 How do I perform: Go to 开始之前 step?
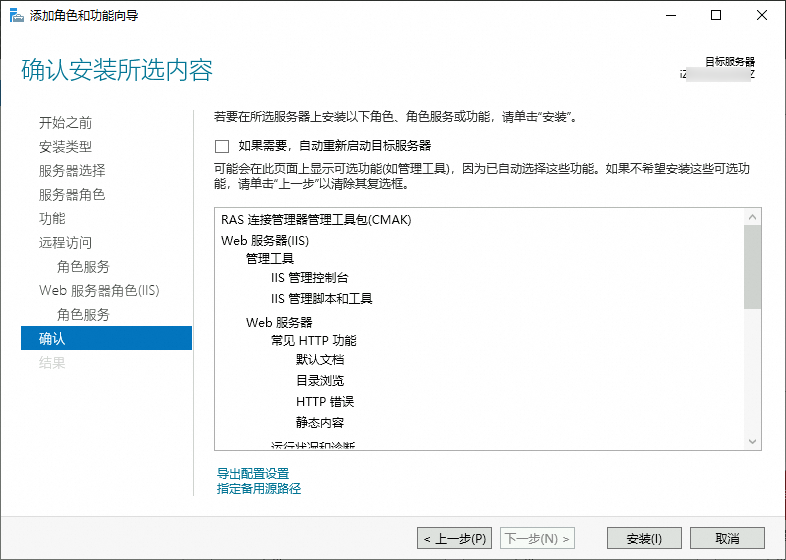coord(65,123)
